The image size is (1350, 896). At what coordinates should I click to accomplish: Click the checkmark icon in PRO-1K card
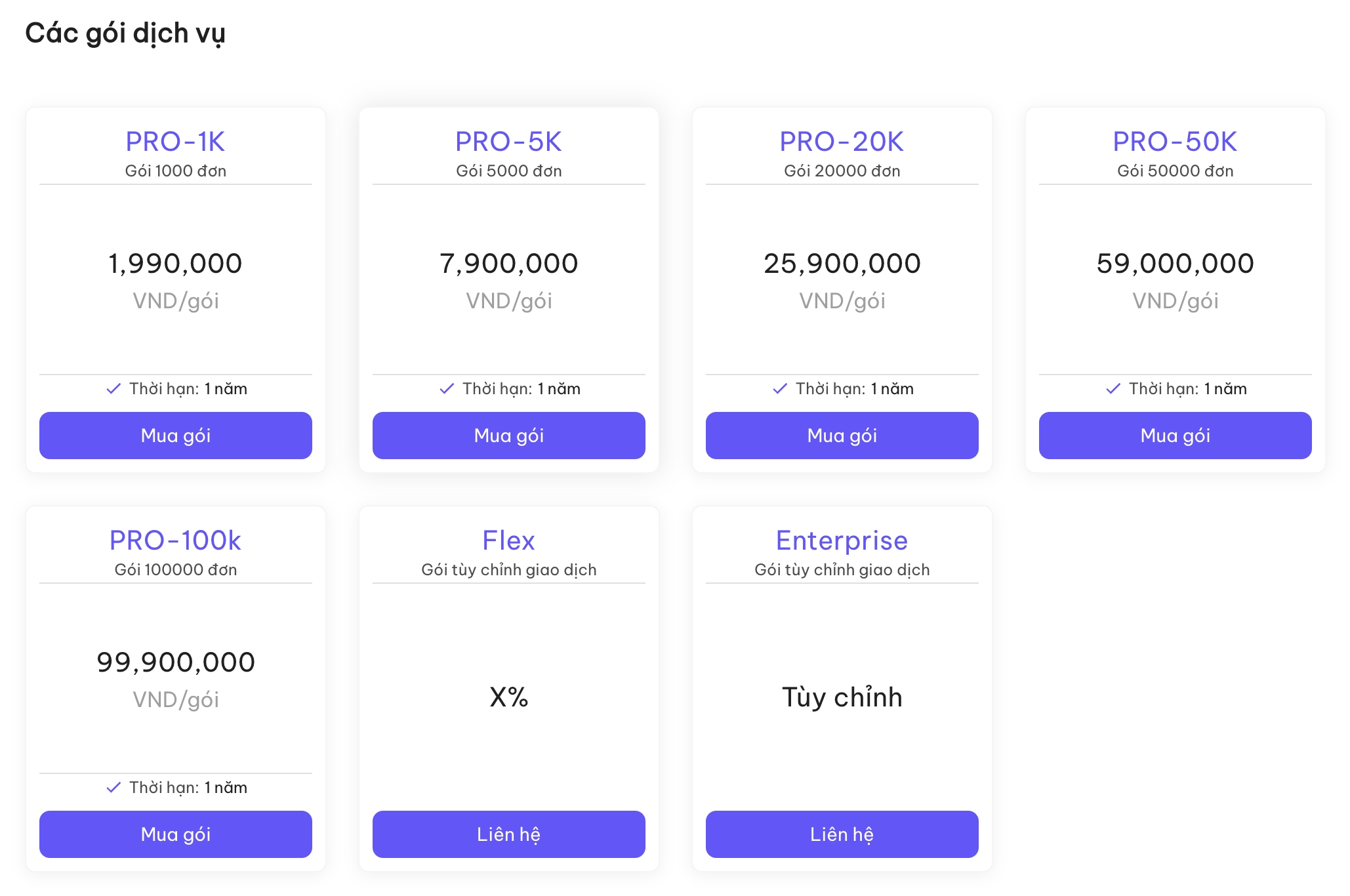[113, 389]
